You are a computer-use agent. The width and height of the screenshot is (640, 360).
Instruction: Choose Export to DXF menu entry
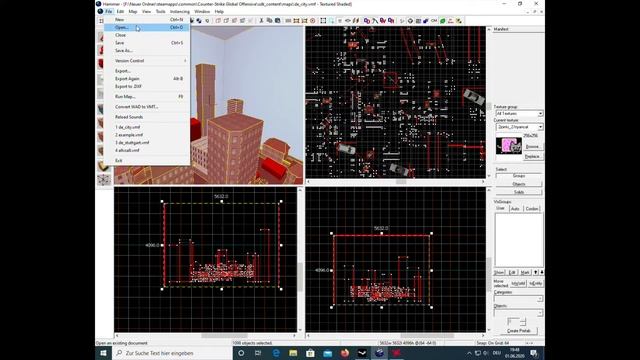pyautogui.click(x=147, y=87)
